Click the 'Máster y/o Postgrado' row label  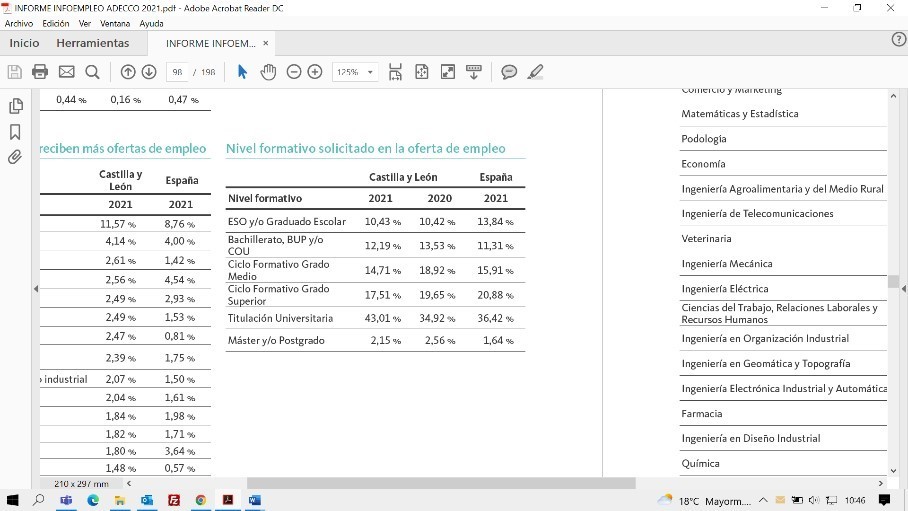click(276, 341)
